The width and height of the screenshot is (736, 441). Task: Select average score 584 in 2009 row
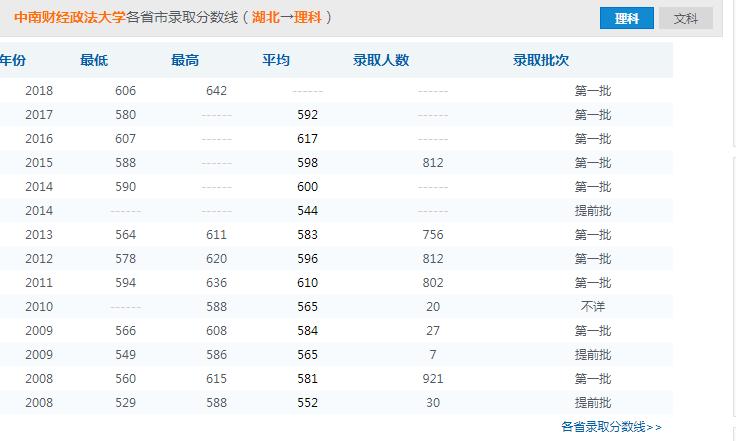click(307, 330)
